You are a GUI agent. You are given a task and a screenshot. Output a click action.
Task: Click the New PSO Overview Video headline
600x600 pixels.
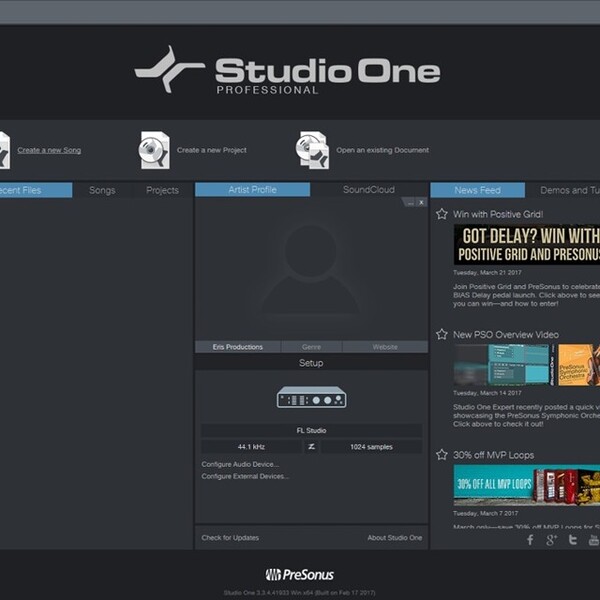pos(506,334)
